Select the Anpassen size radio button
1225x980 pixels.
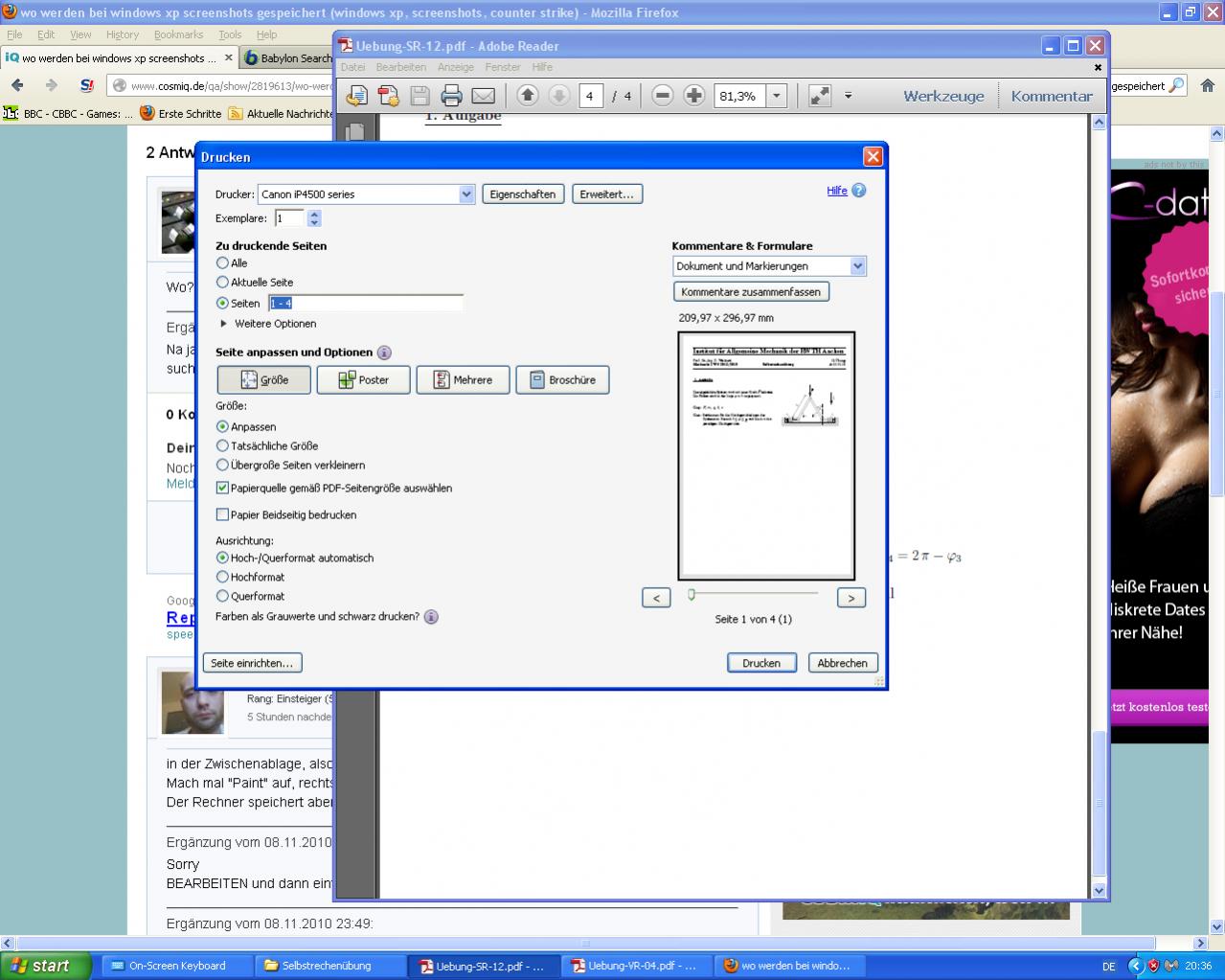click(x=223, y=426)
